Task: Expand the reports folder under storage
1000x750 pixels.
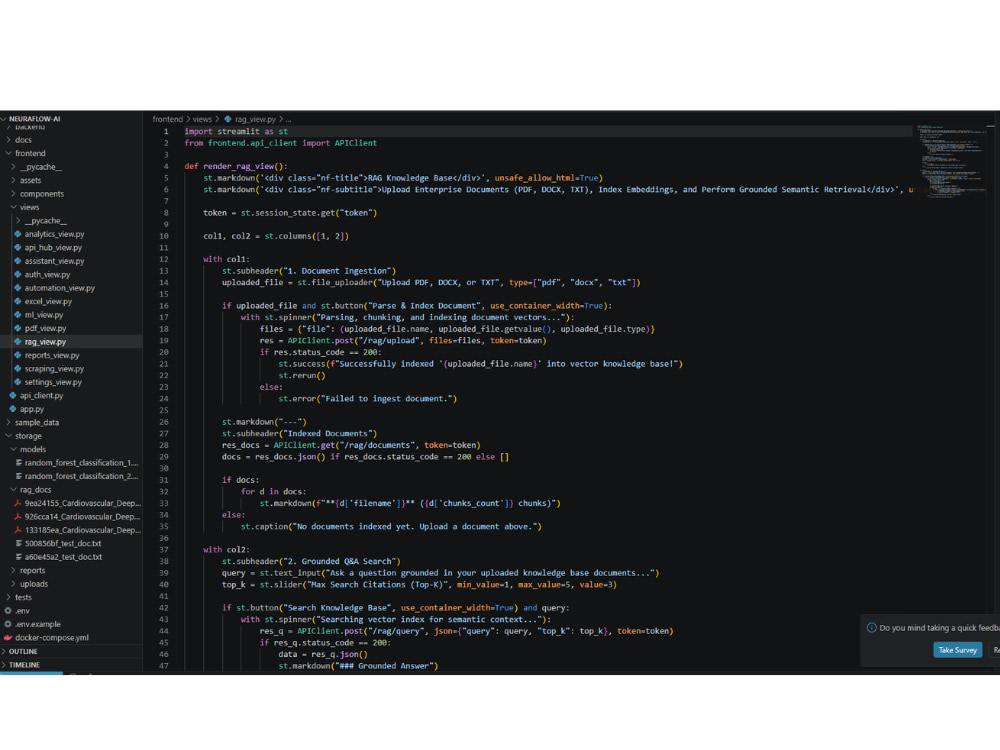Action: pos(13,570)
